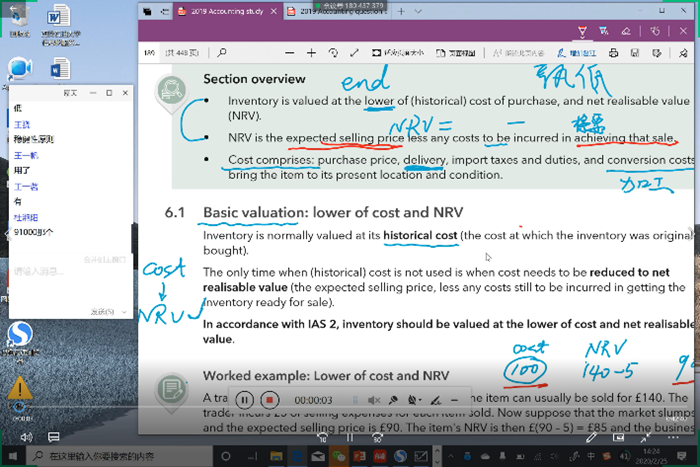Mute the speaker in the recording bar

tap(373, 400)
